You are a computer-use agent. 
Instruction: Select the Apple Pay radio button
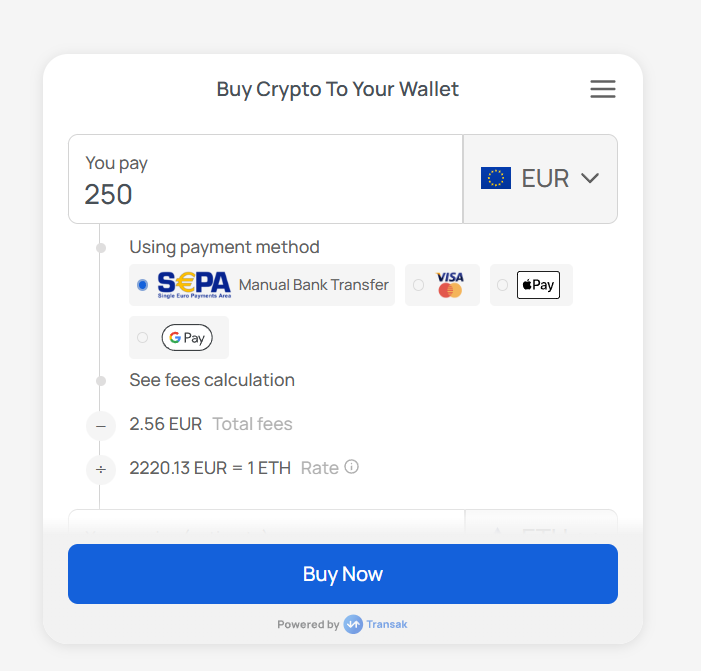(x=502, y=285)
